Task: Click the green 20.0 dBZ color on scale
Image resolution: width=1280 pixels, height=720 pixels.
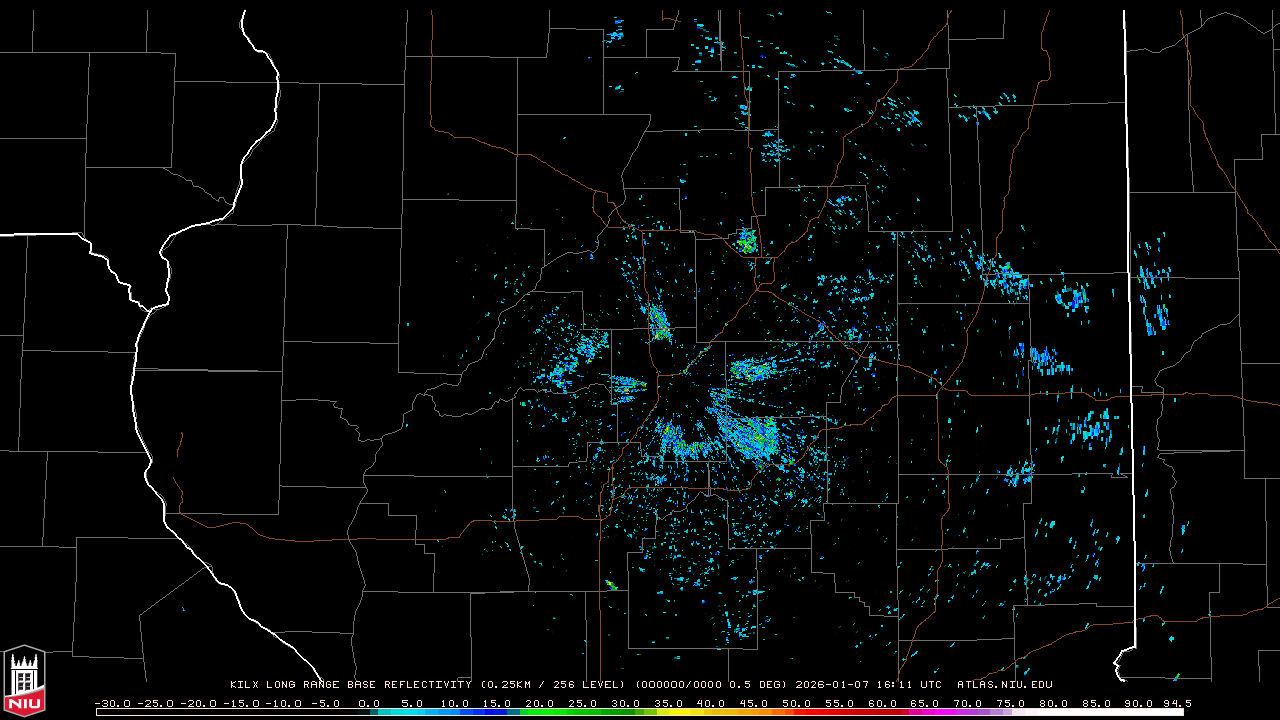Action: (540, 712)
